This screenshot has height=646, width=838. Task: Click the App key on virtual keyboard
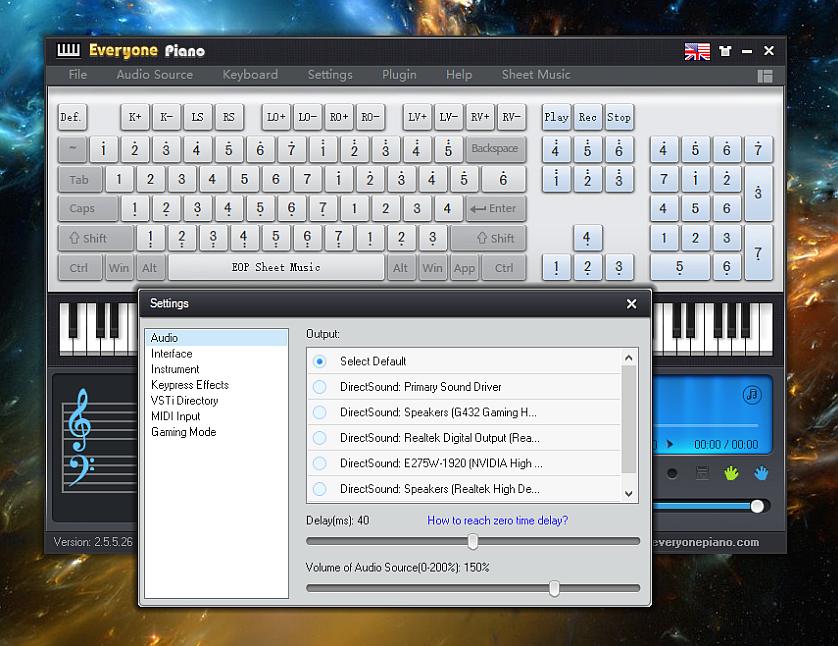pyautogui.click(x=464, y=268)
